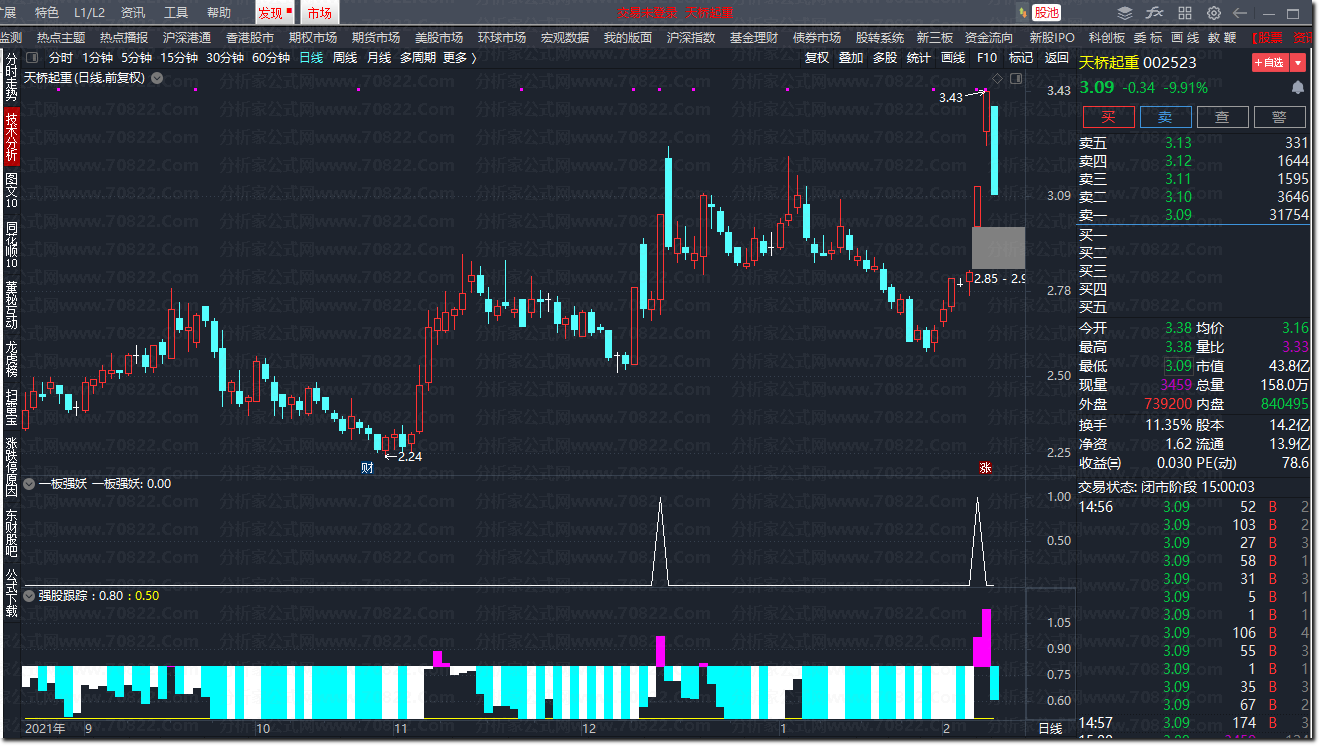Select the 60分钟 period
The width and height of the screenshot is (1321, 746).
coord(270,58)
